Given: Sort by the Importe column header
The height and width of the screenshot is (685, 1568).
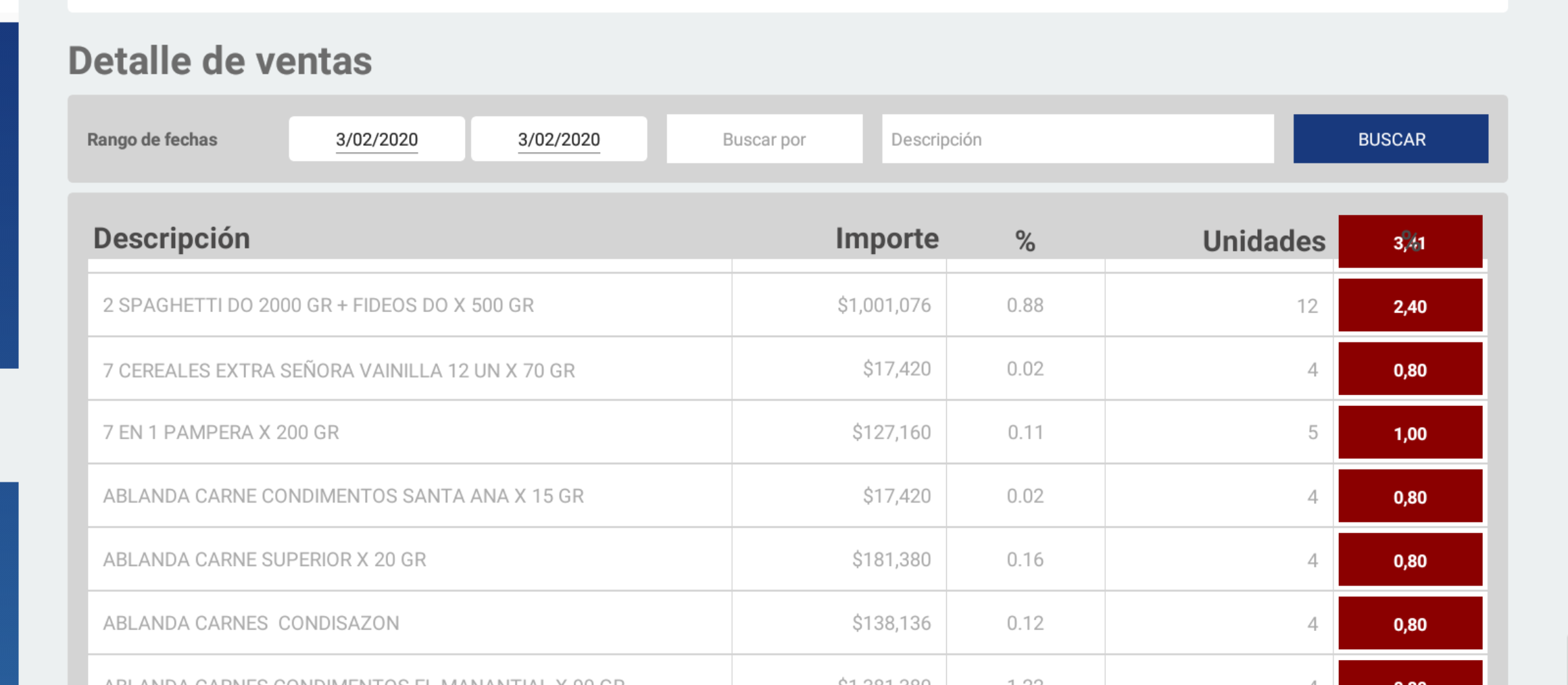Looking at the screenshot, I should [x=887, y=239].
